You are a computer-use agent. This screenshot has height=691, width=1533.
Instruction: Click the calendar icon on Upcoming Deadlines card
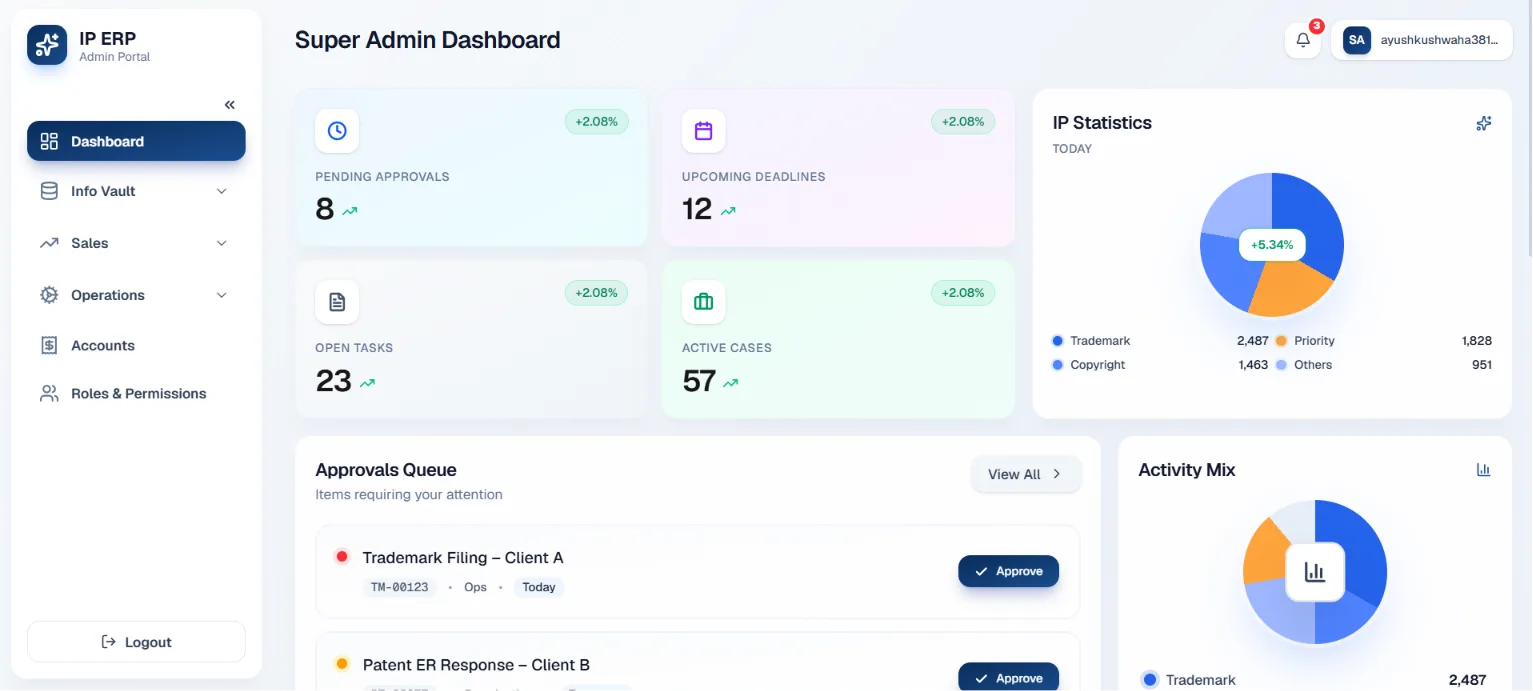point(704,131)
